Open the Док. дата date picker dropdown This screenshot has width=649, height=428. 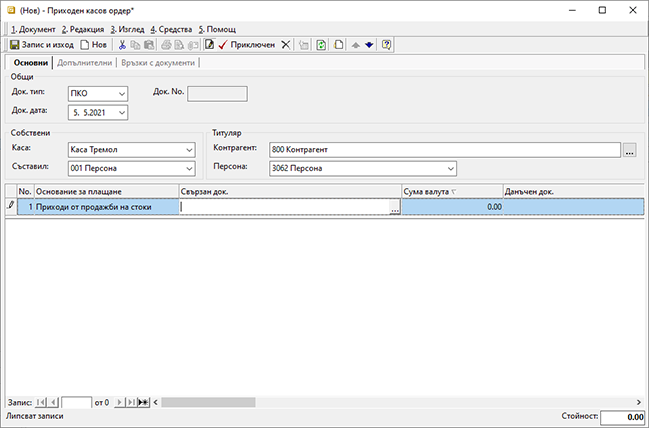pyautogui.click(x=122, y=113)
